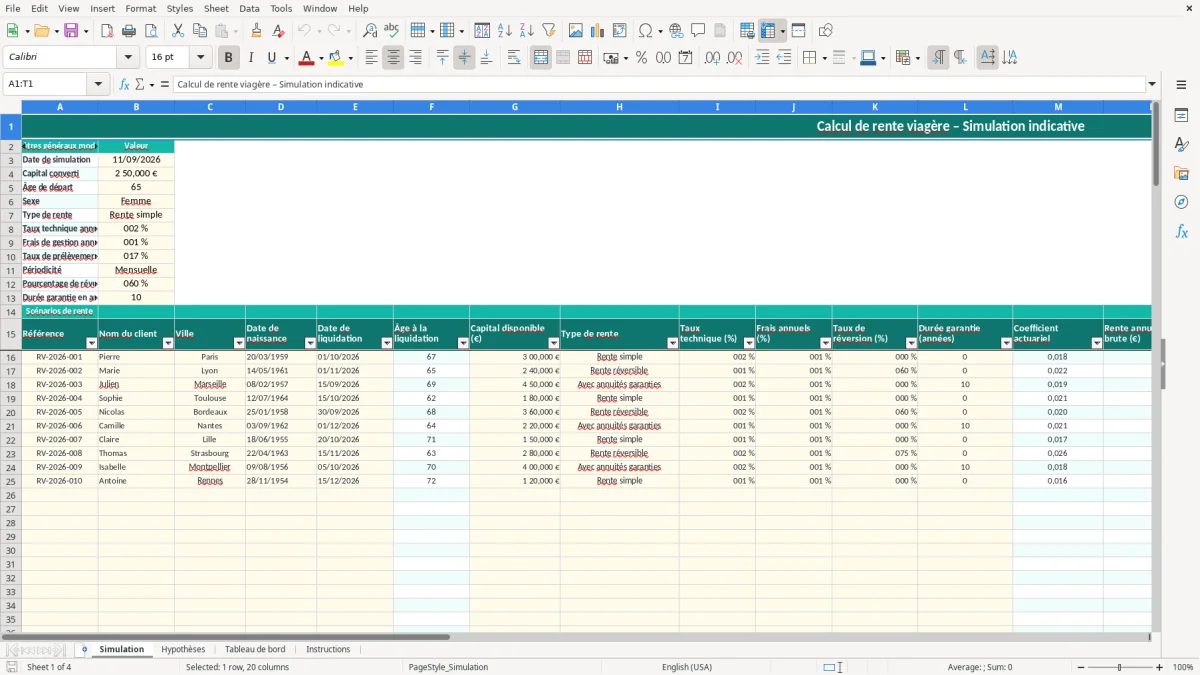The width and height of the screenshot is (1200, 675).
Task: Toggle Bold formatting
Action: tap(229, 58)
